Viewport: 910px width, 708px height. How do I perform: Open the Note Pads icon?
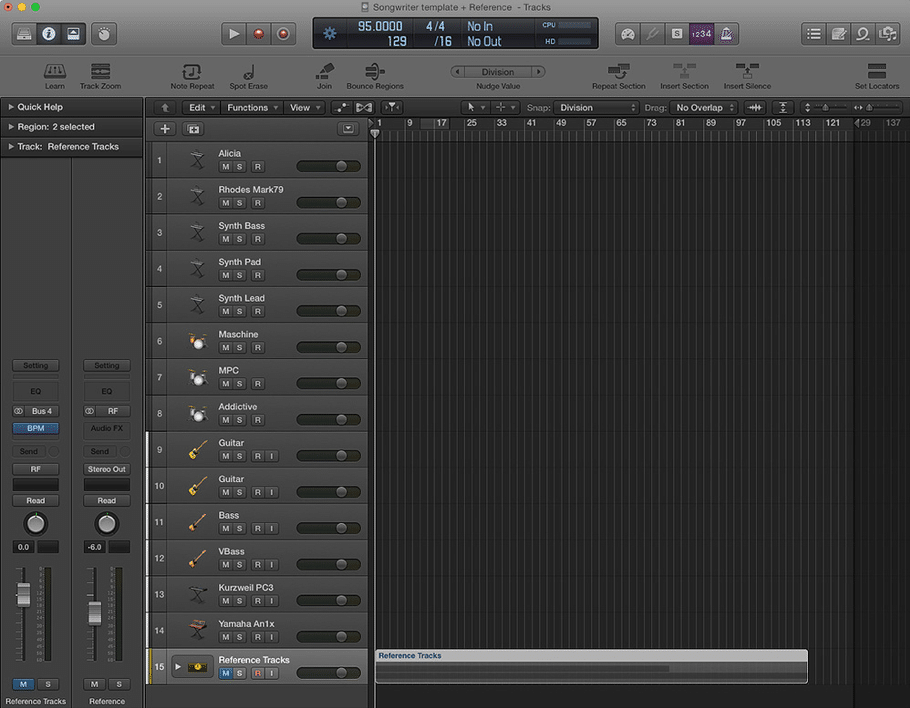(x=839, y=34)
